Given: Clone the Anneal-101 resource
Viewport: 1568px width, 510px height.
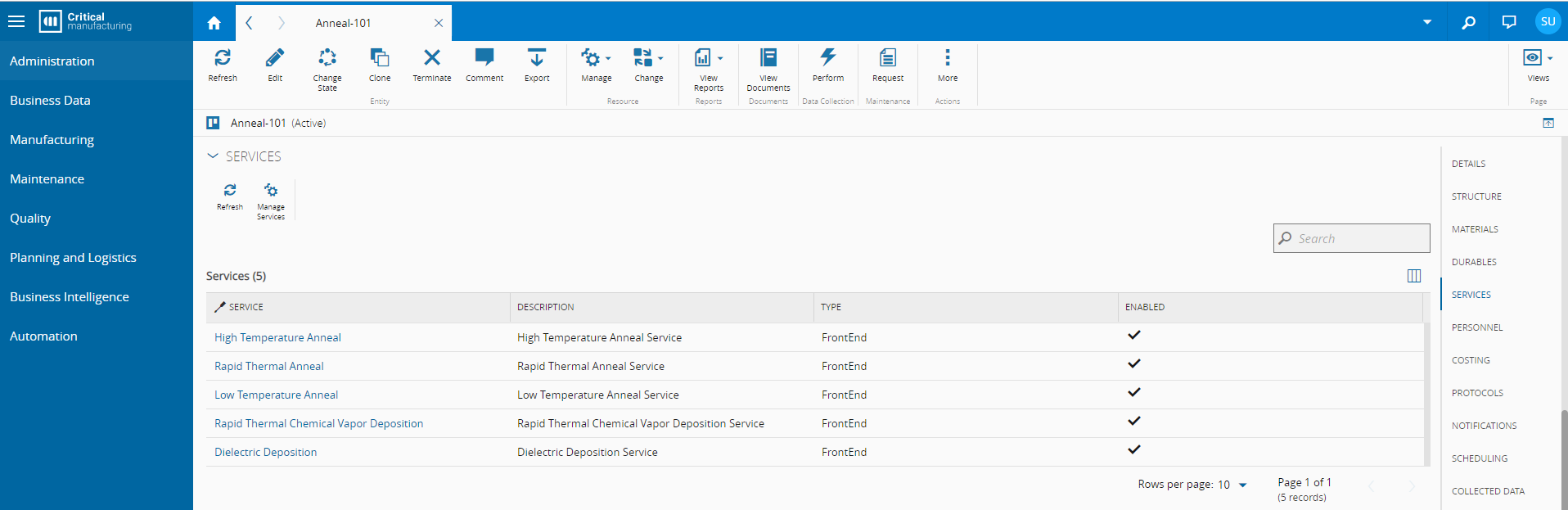Looking at the screenshot, I should [380, 58].
